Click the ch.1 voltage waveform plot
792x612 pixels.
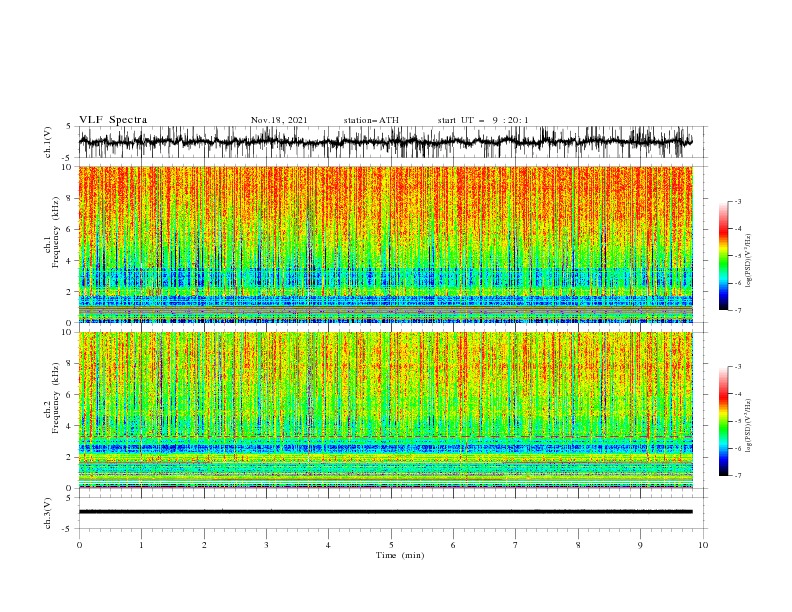tap(386, 142)
